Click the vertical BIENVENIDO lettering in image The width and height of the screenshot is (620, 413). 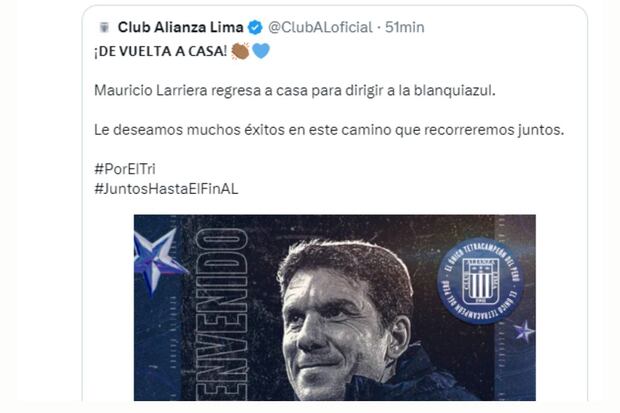[221, 314]
